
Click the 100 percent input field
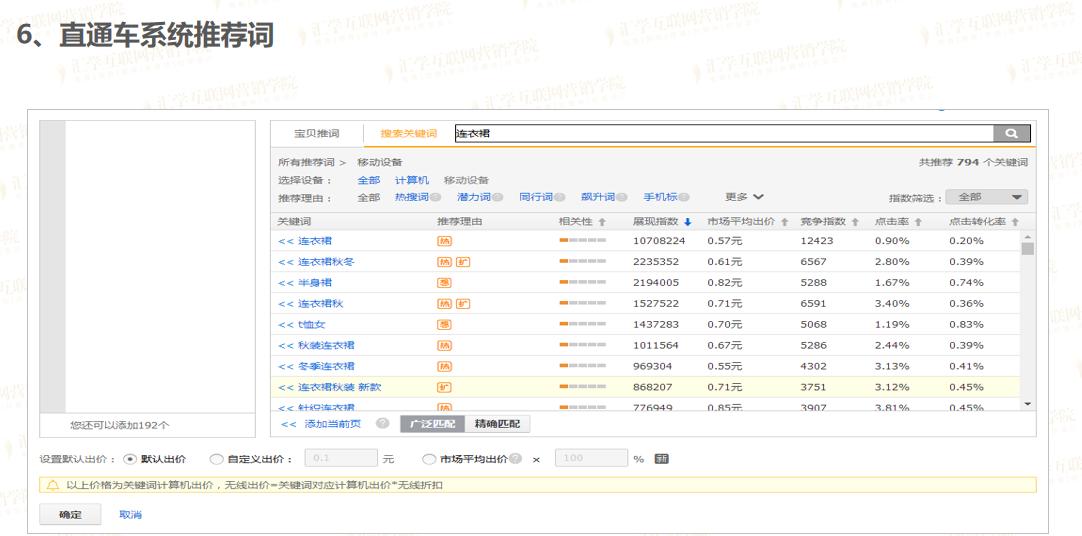coord(591,458)
